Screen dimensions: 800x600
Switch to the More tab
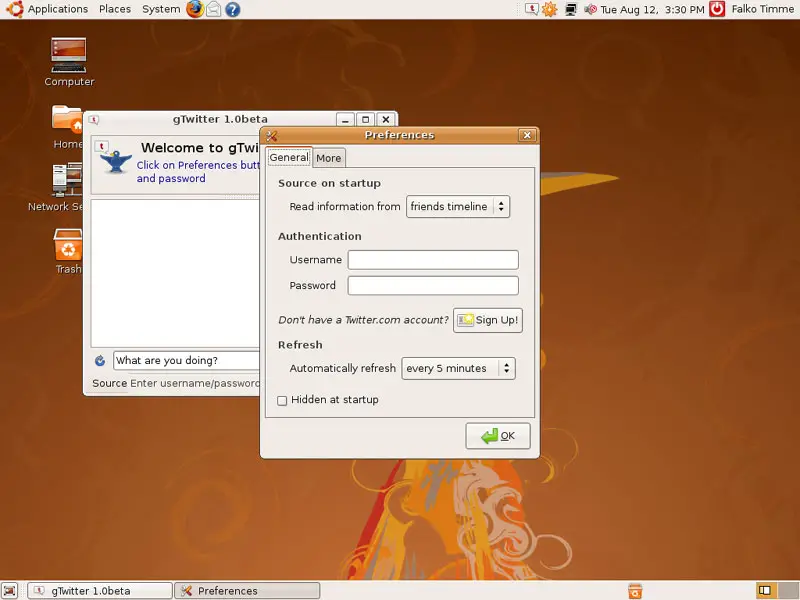tap(329, 158)
